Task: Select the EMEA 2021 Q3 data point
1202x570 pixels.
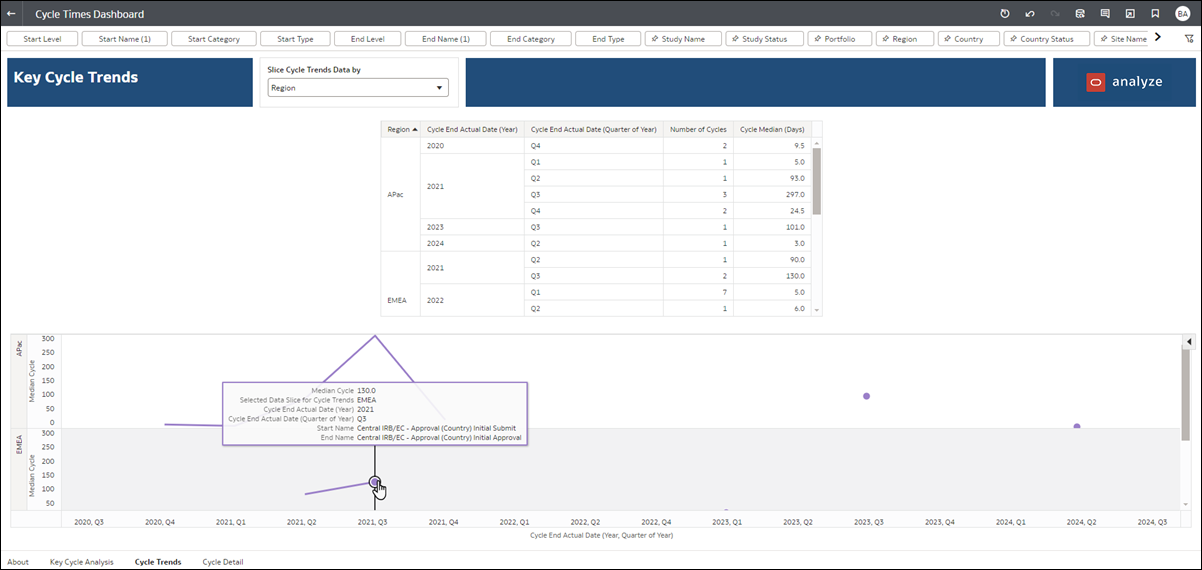Action: tap(375, 482)
